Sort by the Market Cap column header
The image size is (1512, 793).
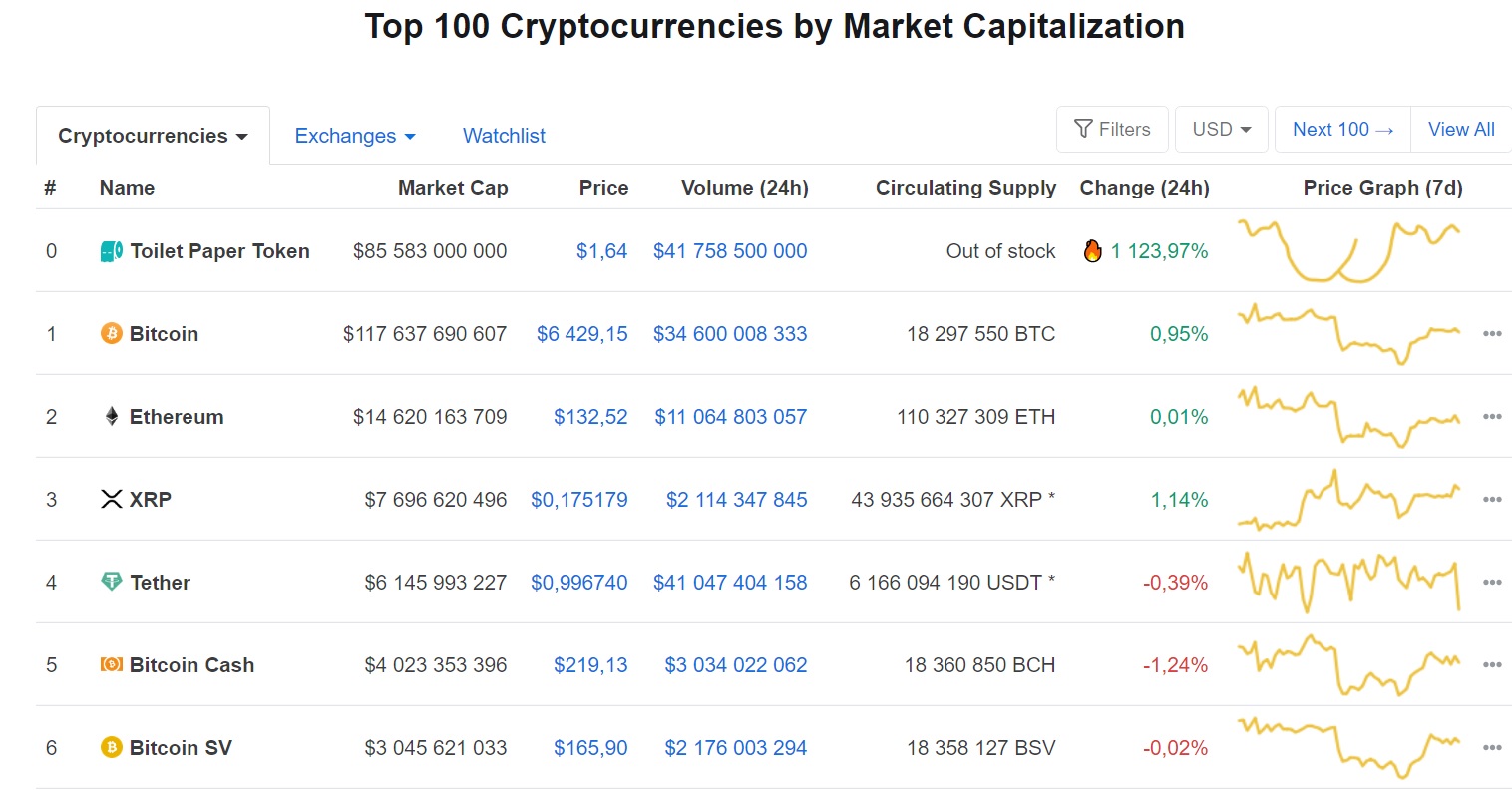point(453,188)
